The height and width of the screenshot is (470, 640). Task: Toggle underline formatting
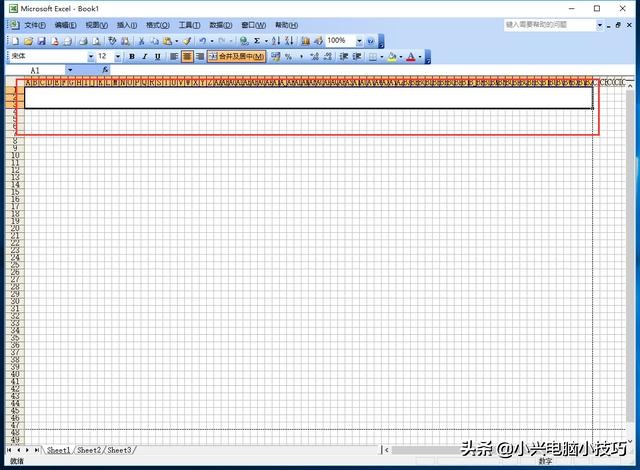[x=158, y=56]
